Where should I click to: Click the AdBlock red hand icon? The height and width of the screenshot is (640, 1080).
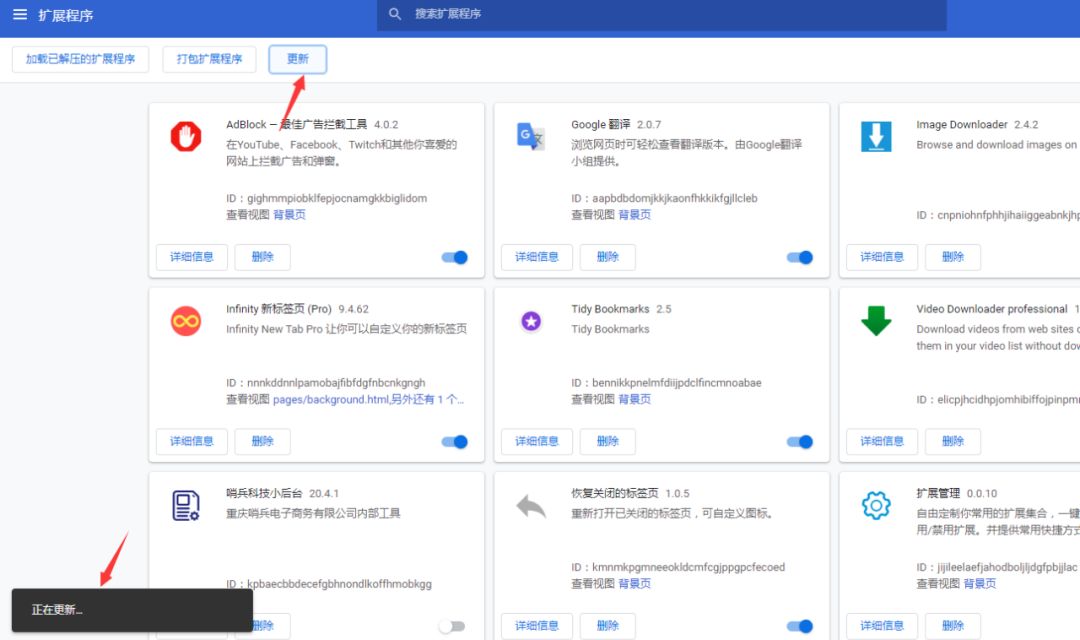[x=186, y=136]
